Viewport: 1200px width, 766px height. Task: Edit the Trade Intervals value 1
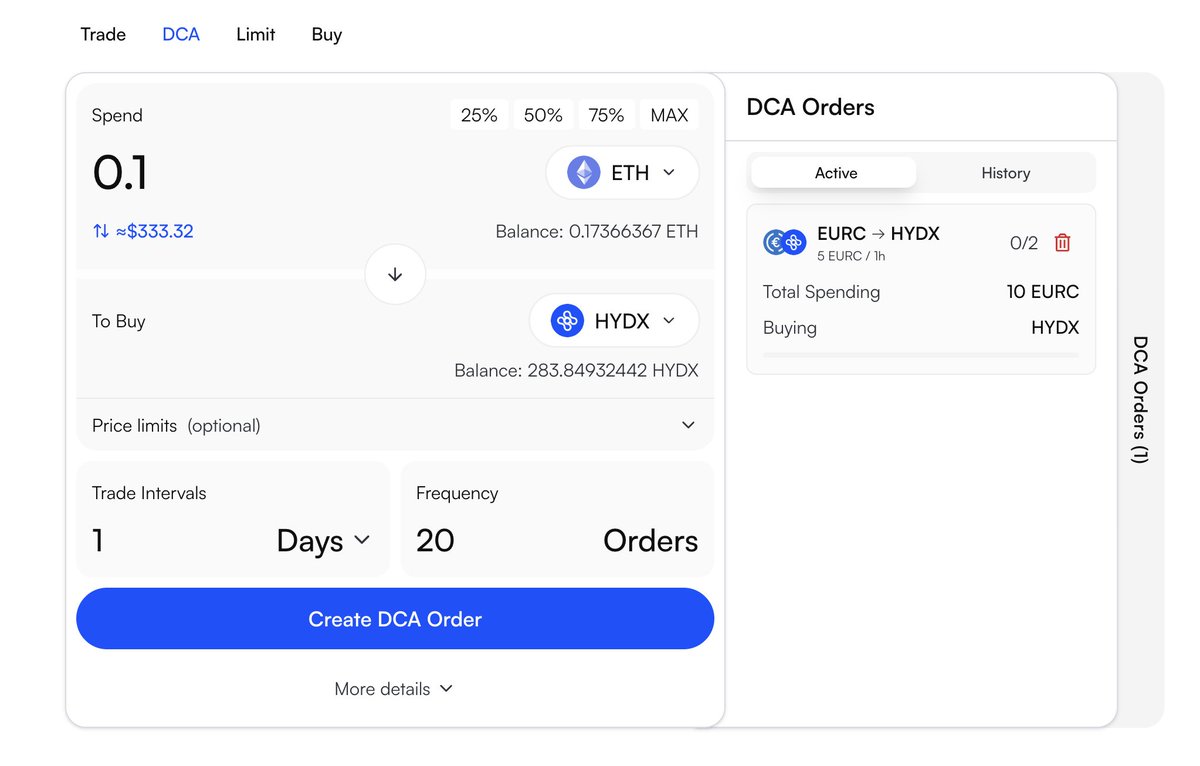point(98,541)
